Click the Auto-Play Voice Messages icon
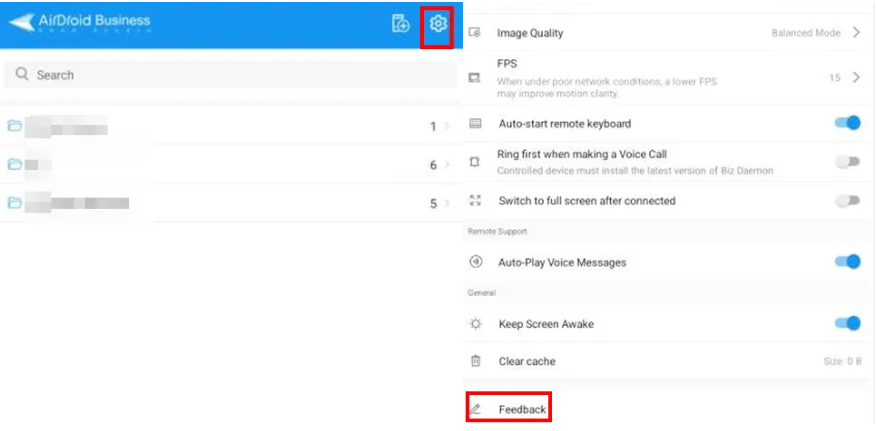877x431 pixels. point(475,262)
